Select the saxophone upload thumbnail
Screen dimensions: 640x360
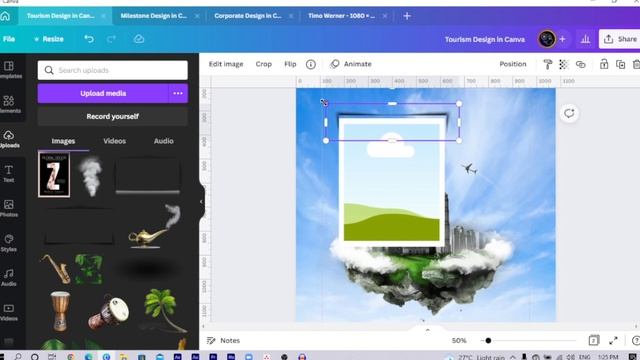click(56, 269)
